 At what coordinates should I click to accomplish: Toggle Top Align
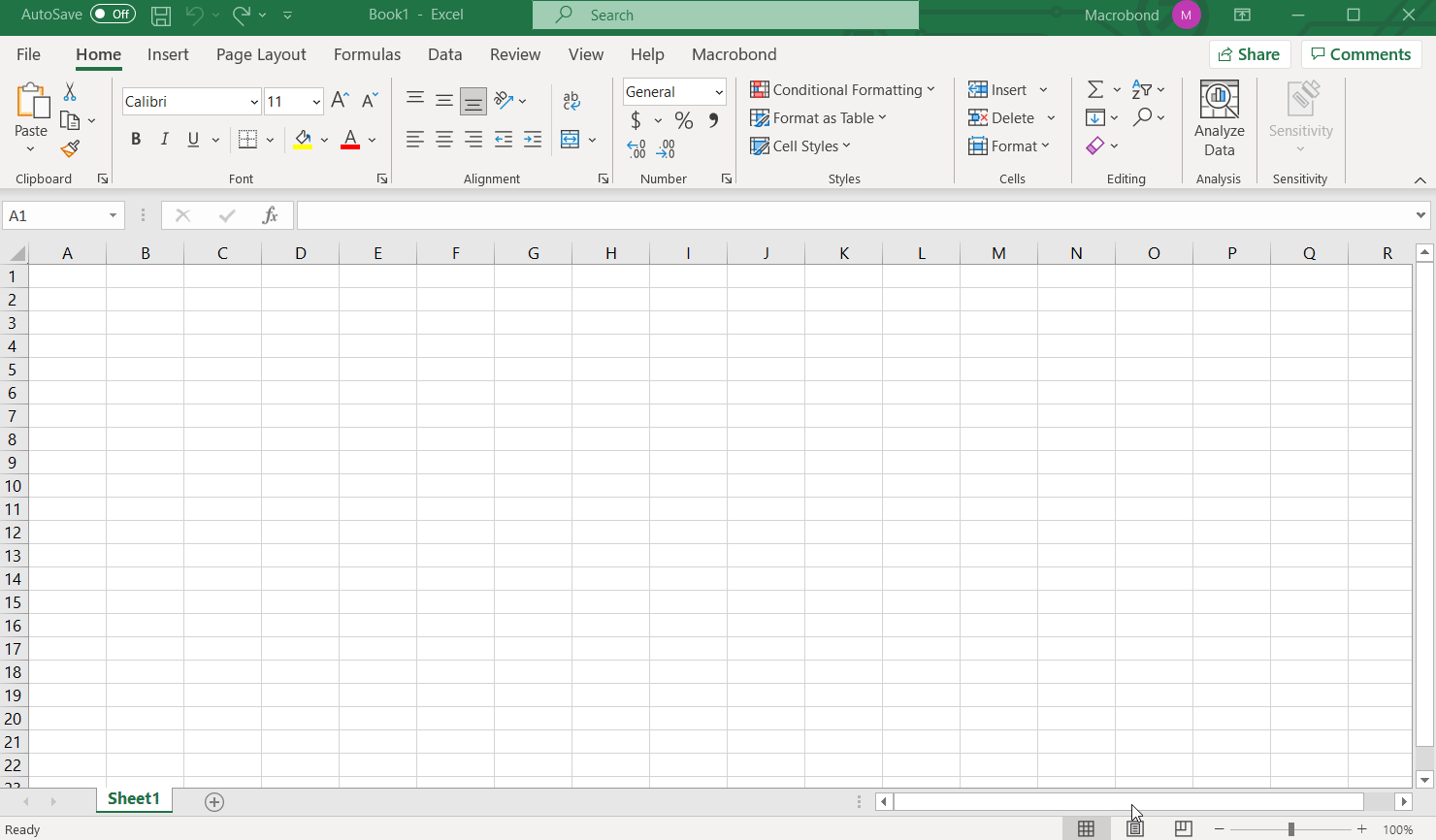point(415,100)
